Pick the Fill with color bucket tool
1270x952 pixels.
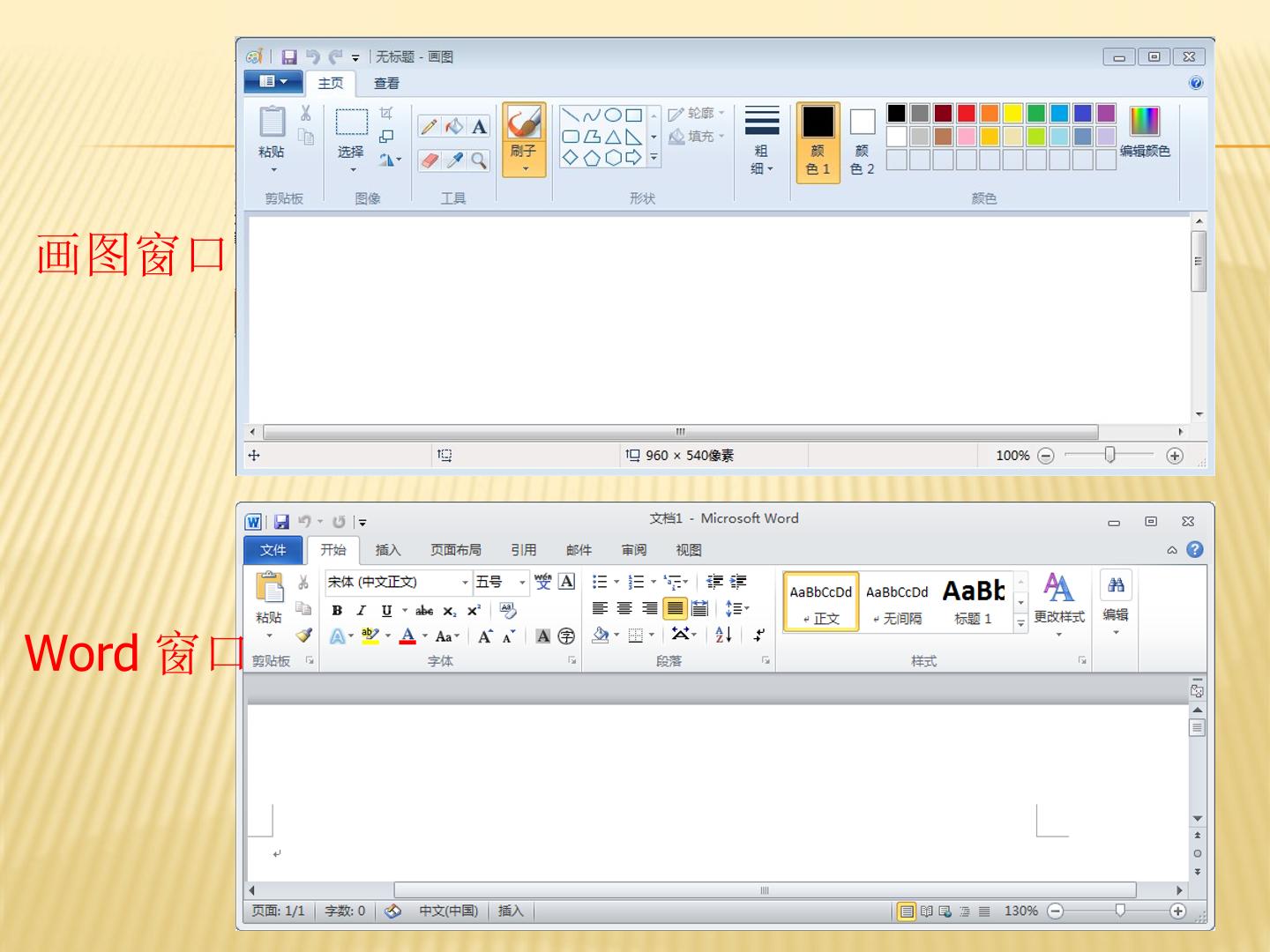pyautogui.click(x=454, y=127)
